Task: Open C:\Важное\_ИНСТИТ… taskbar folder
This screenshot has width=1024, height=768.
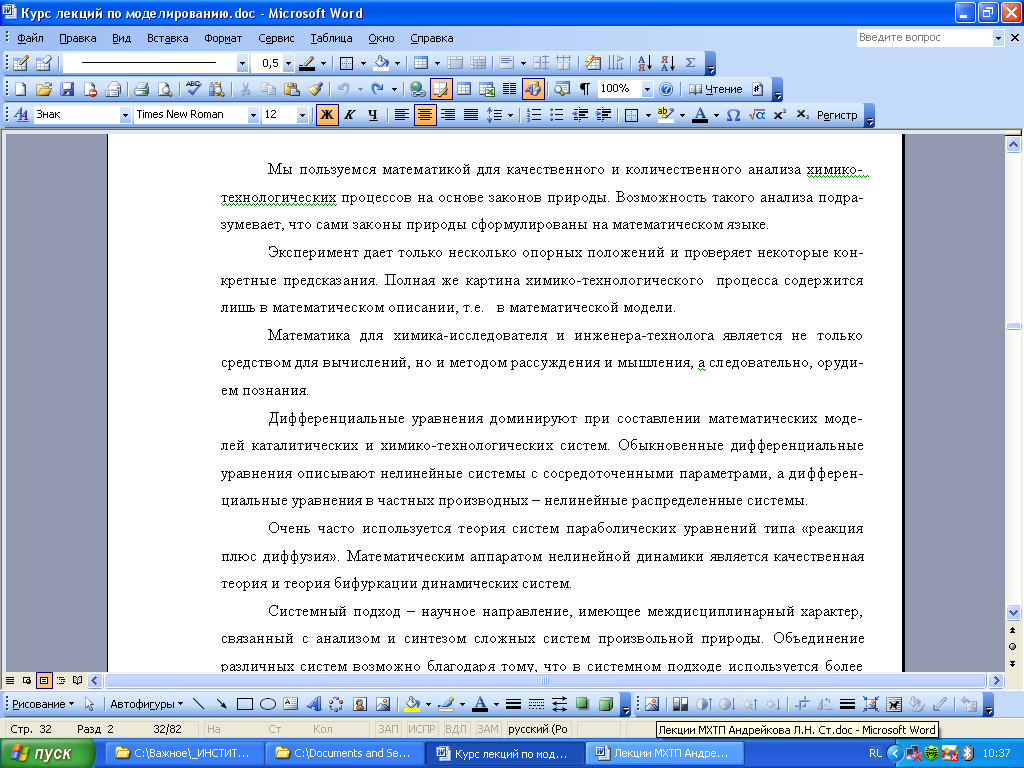Action: (184, 753)
